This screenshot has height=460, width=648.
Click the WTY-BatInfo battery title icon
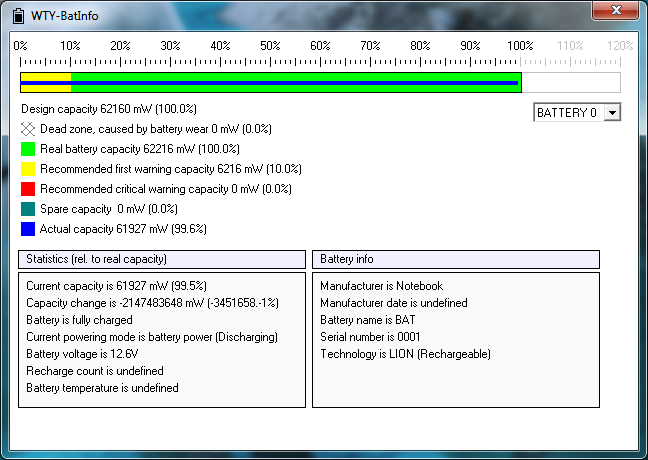click(x=18, y=16)
